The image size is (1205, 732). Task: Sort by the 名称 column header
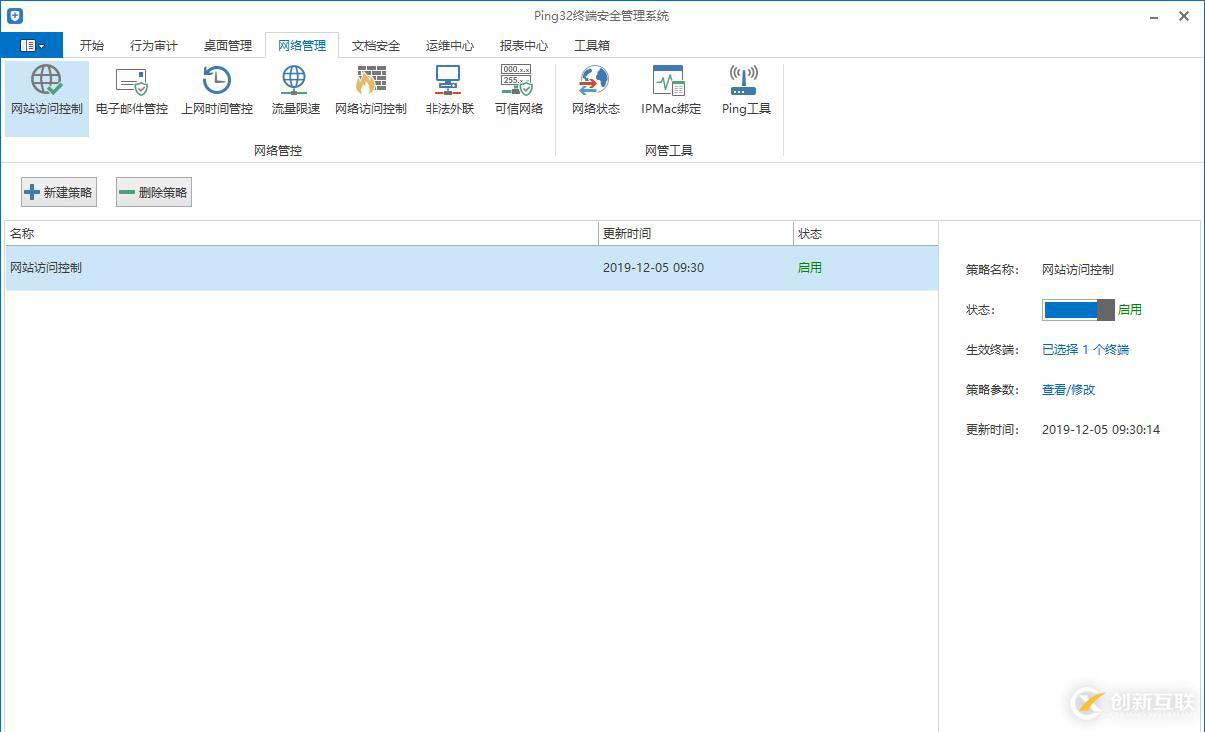coord(301,233)
